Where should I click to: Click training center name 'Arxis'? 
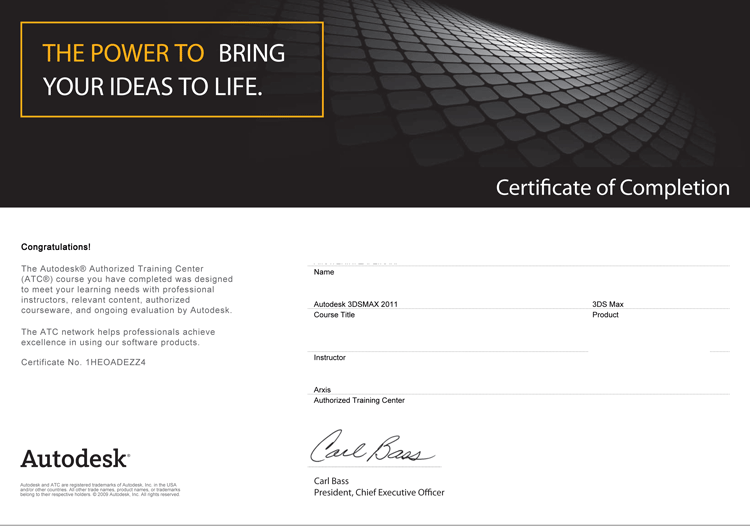(x=322, y=389)
